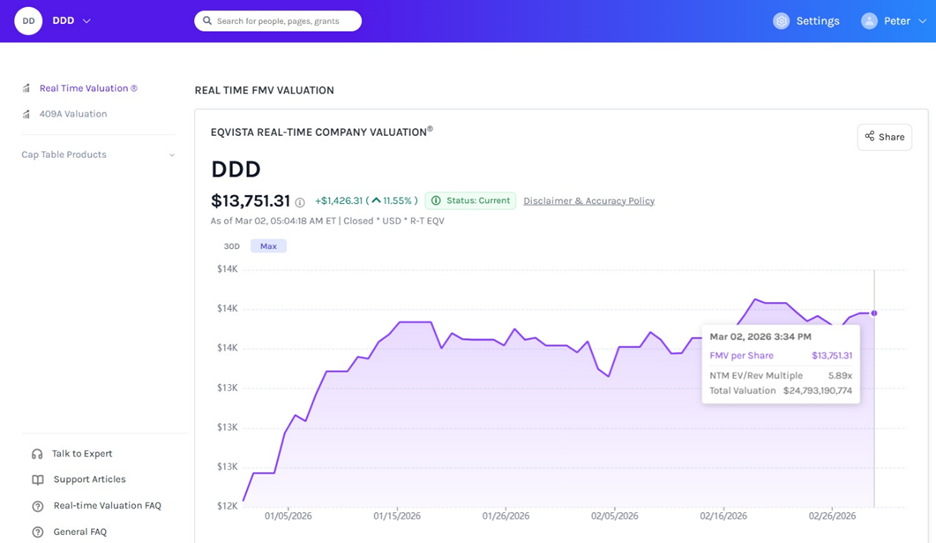936x543 pixels.
Task: Click the DD company avatar logo
Action: 28,21
